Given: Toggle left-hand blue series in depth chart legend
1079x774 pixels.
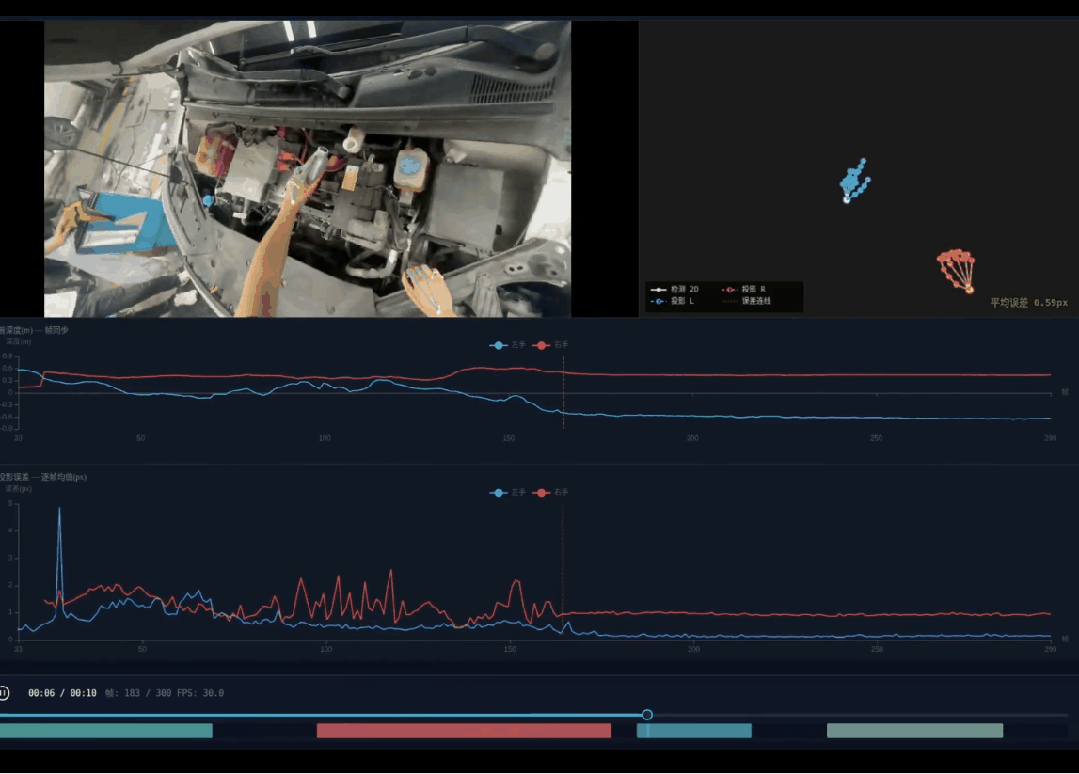Looking at the screenshot, I should click(508, 345).
